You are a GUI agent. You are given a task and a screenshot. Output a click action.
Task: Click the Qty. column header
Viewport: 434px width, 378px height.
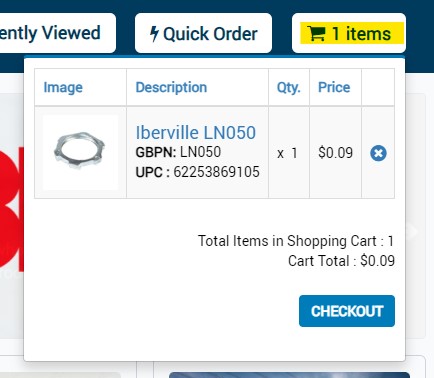[x=289, y=87]
